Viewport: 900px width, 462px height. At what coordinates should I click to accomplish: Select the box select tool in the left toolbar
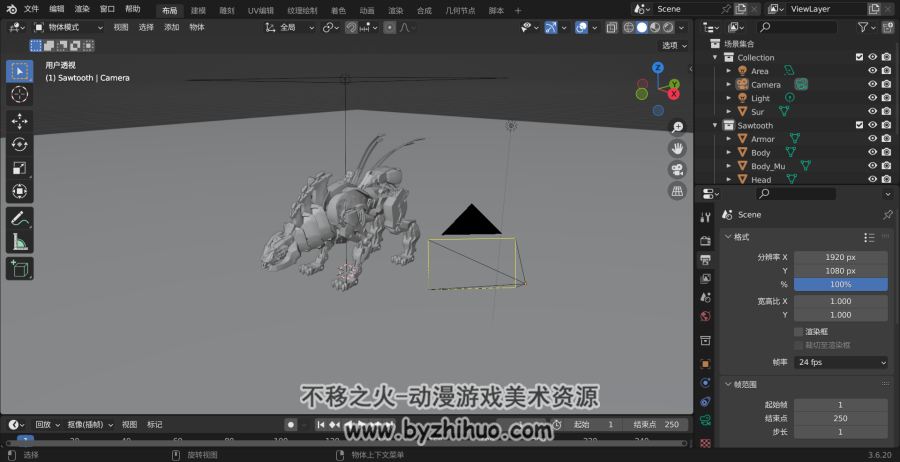(20, 71)
